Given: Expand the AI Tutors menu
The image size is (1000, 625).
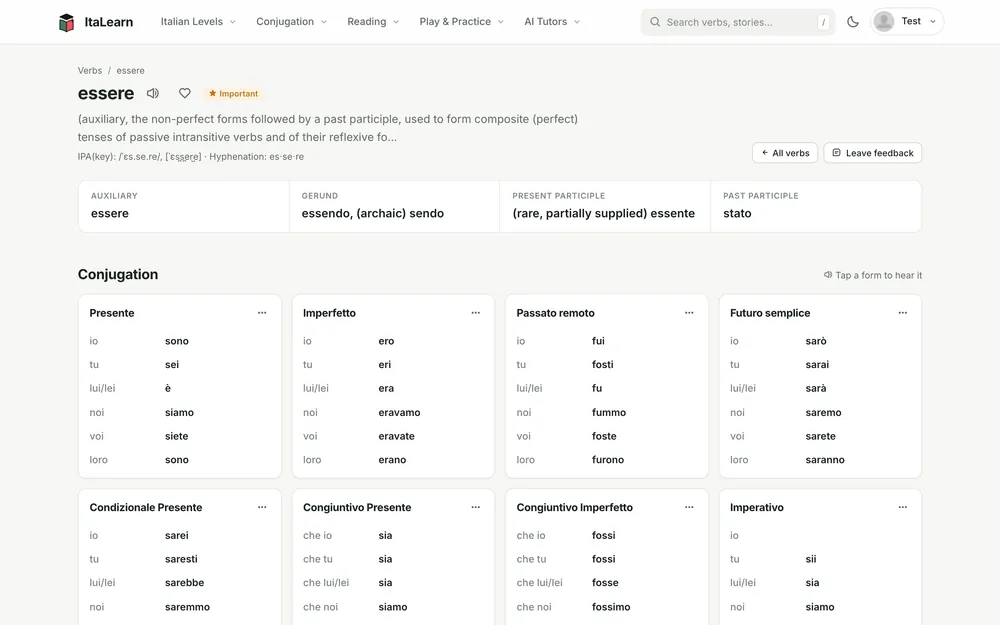Looking at the screenshot, I should 552,22.
